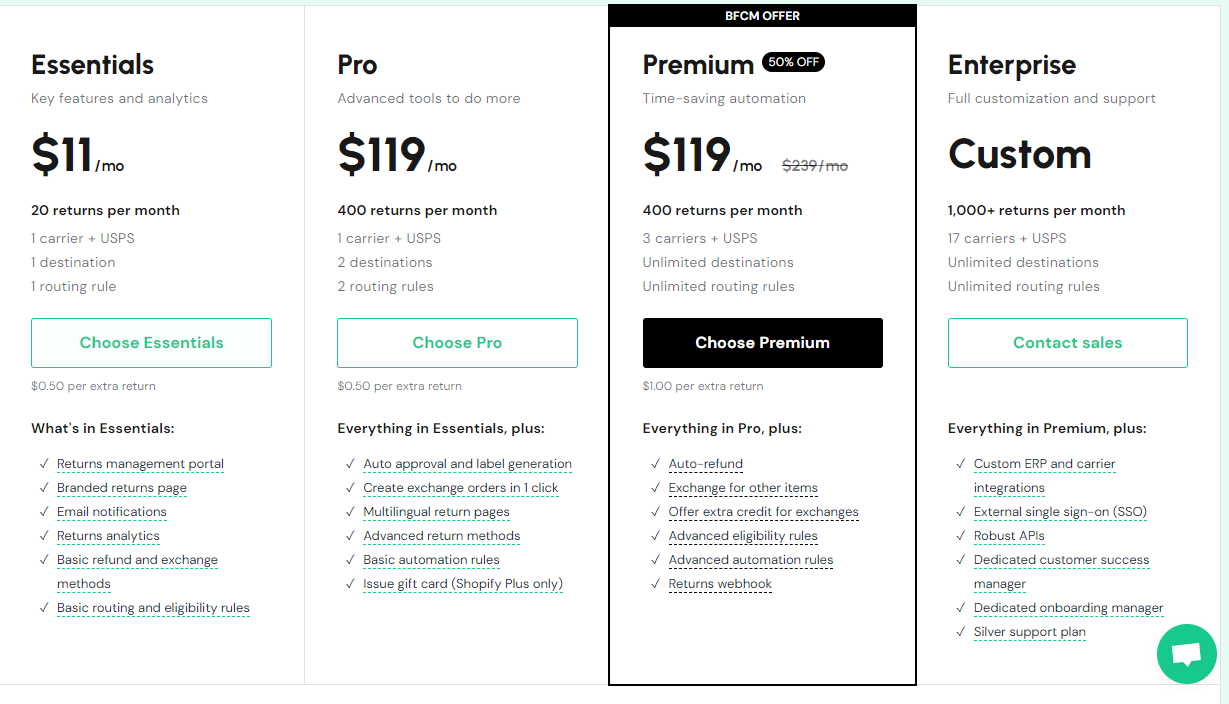Click the BFCM OFFER banner
The image size is (1229, 704).
(762, 16)
